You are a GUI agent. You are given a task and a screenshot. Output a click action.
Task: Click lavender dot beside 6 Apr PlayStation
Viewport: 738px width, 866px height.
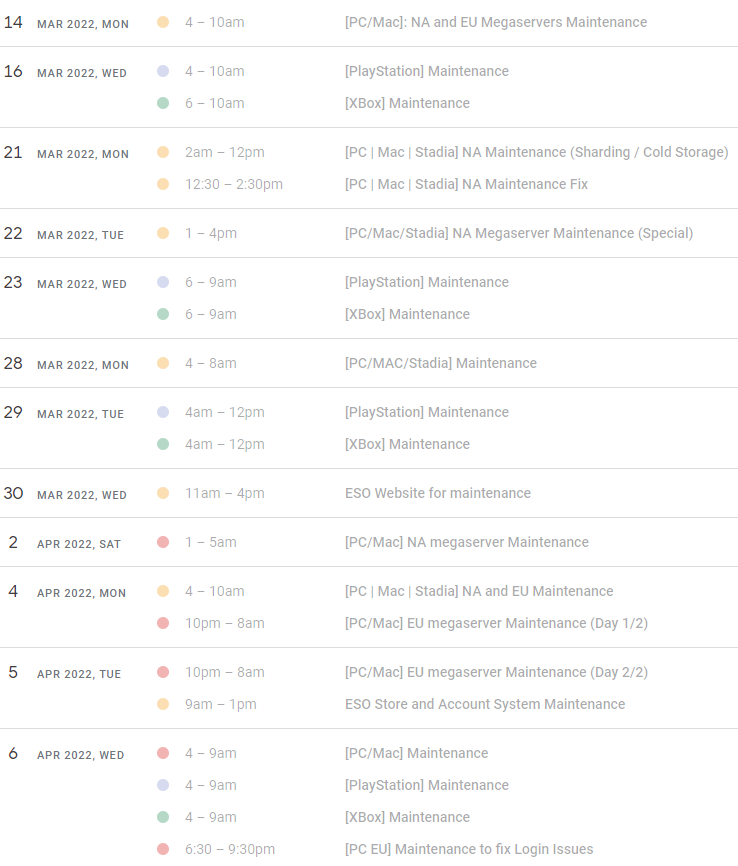click(163, 785)
